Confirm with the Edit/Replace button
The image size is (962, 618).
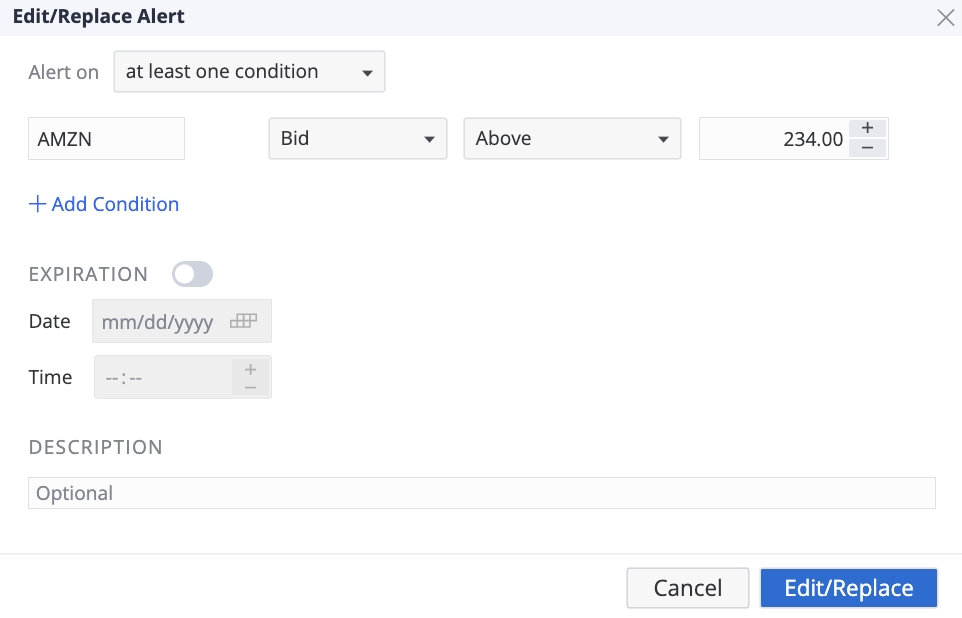(x=848, y=588)
